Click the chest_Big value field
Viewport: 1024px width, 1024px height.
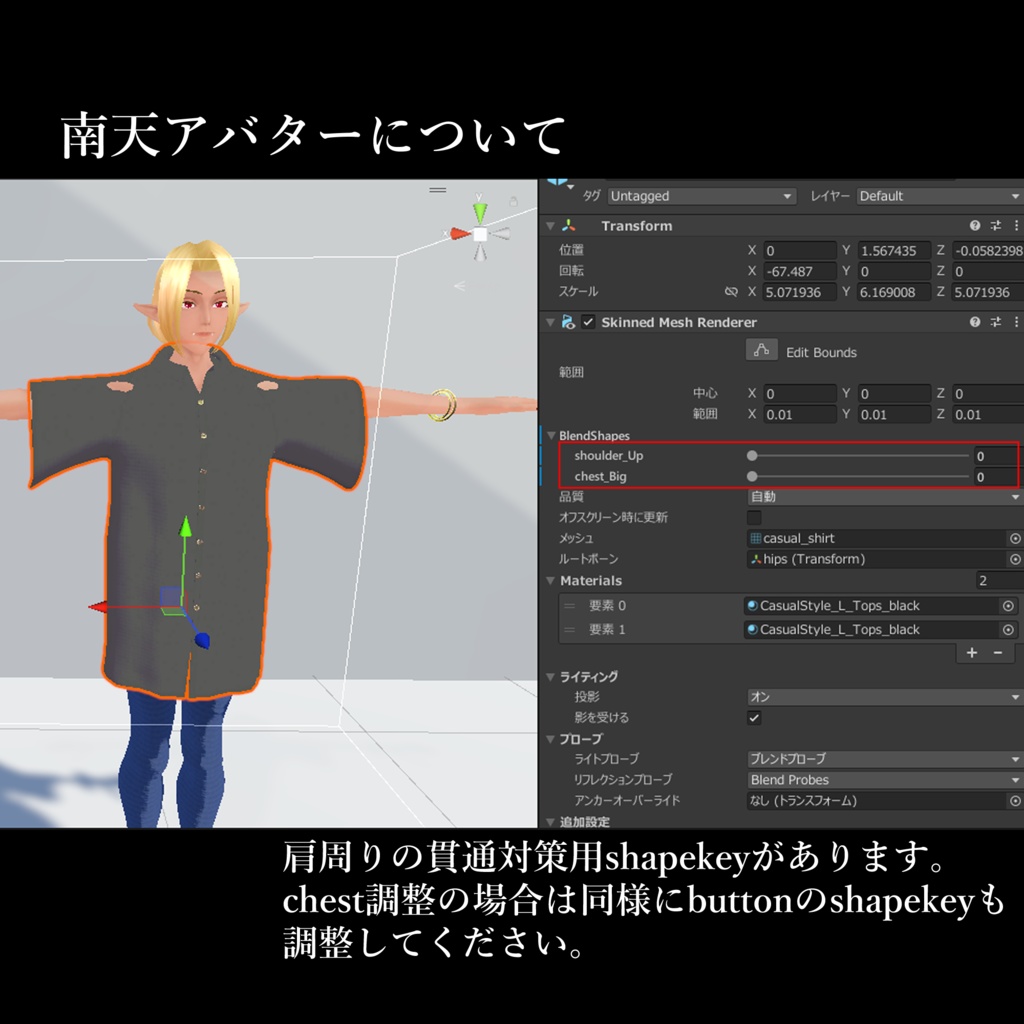pos(998,477)
